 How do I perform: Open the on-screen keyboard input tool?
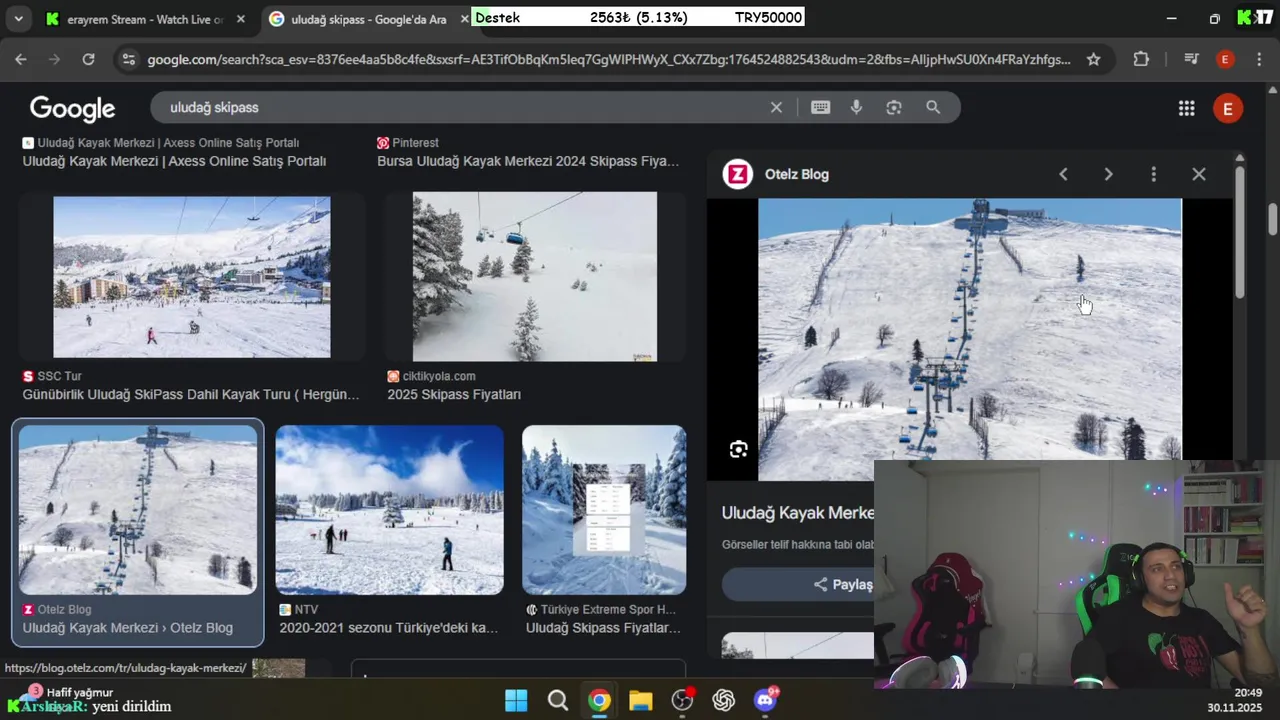(x=821, y=107)
